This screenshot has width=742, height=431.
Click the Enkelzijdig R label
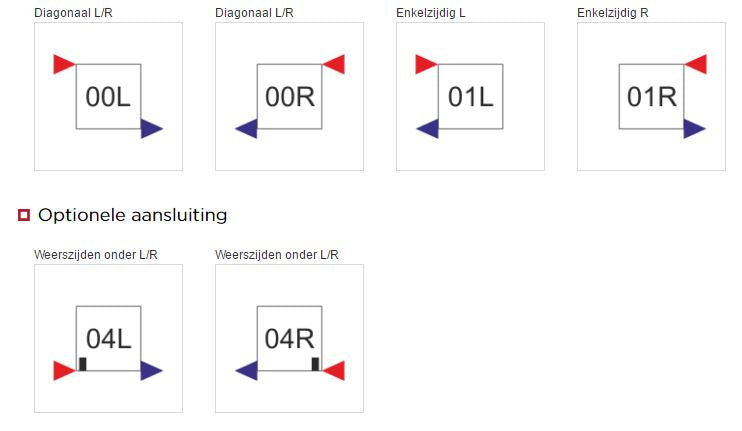[612, 13]
